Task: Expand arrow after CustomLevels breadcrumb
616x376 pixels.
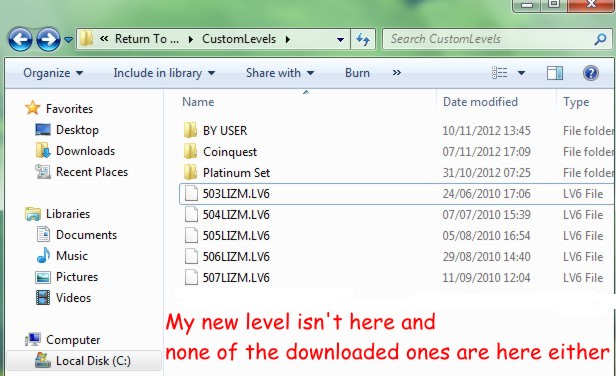Action: coord(288,39)
